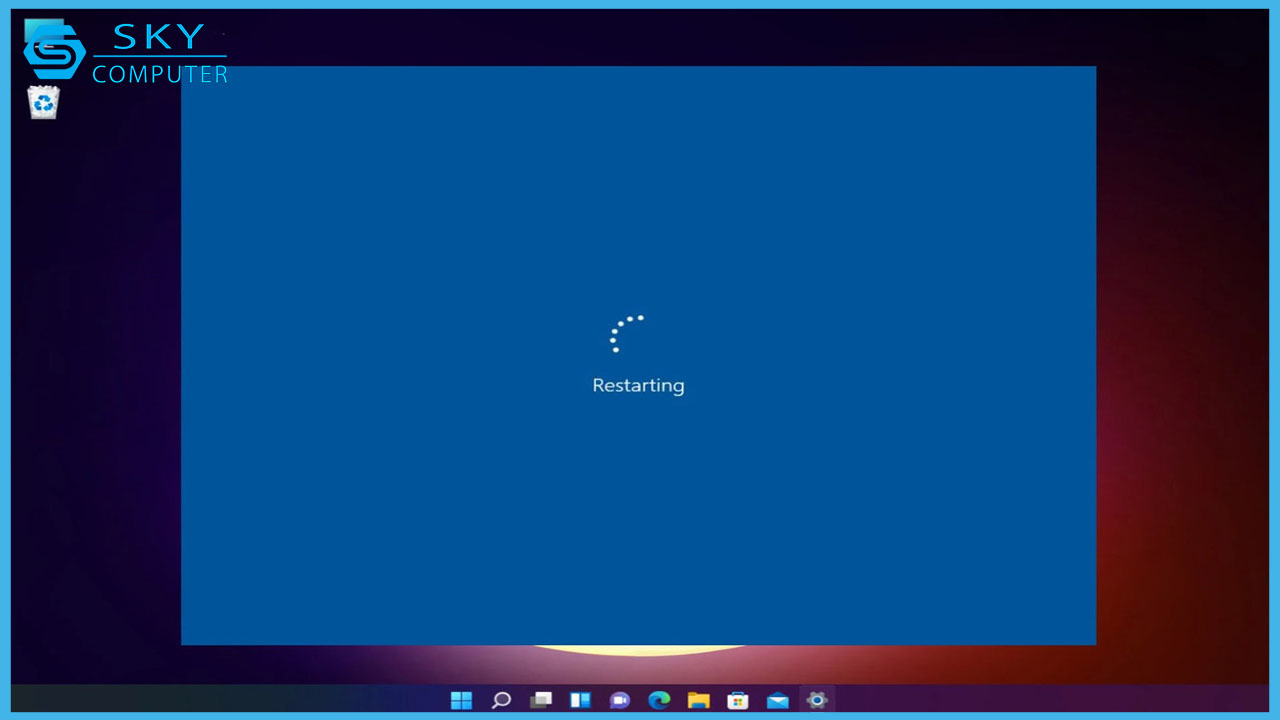
Task: Click the Restarting status text
Action: click(x=638, y=385)
